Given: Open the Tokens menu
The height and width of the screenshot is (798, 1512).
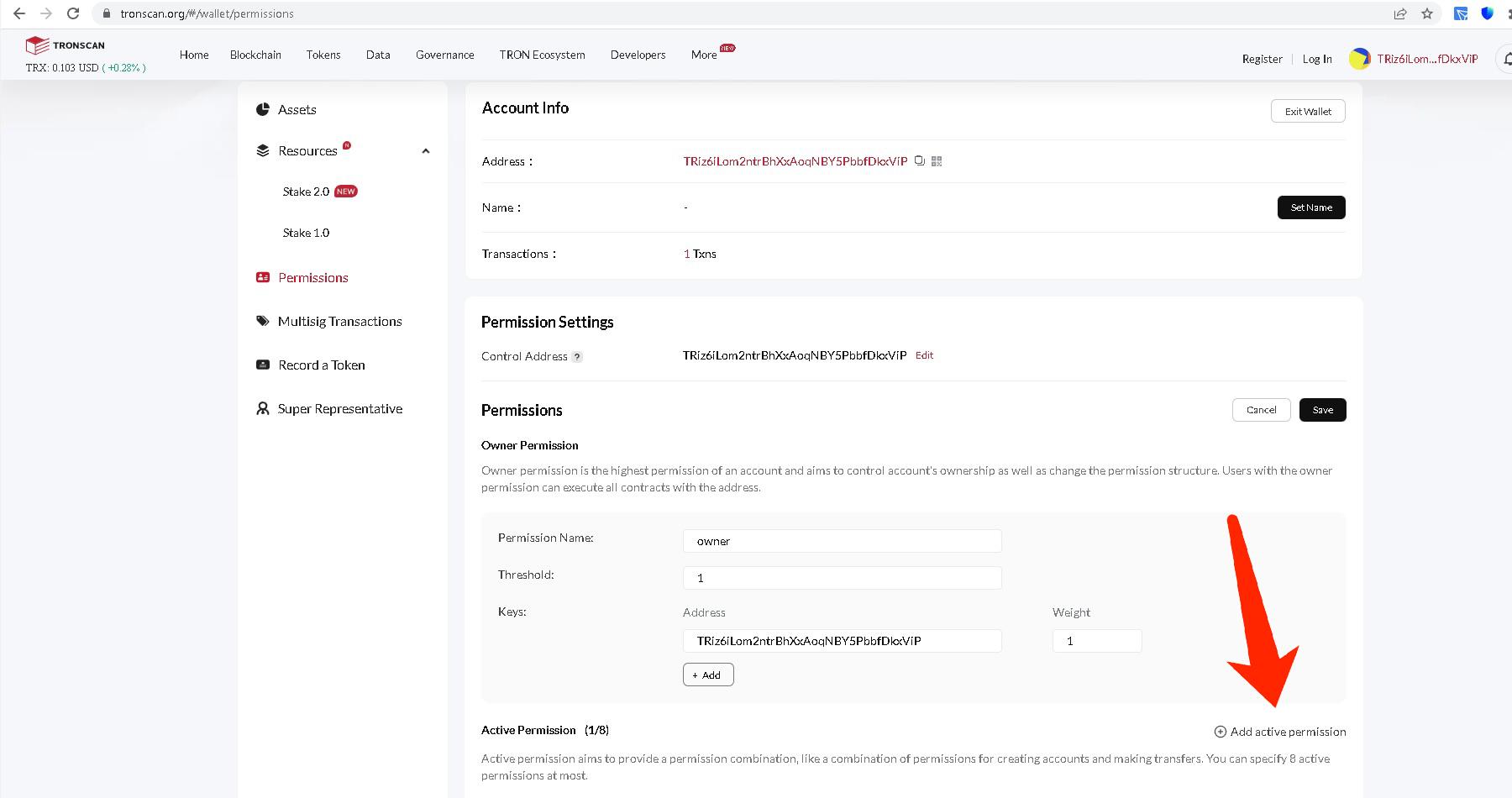Looking at the screenshot, I should [x=323, y=55].
